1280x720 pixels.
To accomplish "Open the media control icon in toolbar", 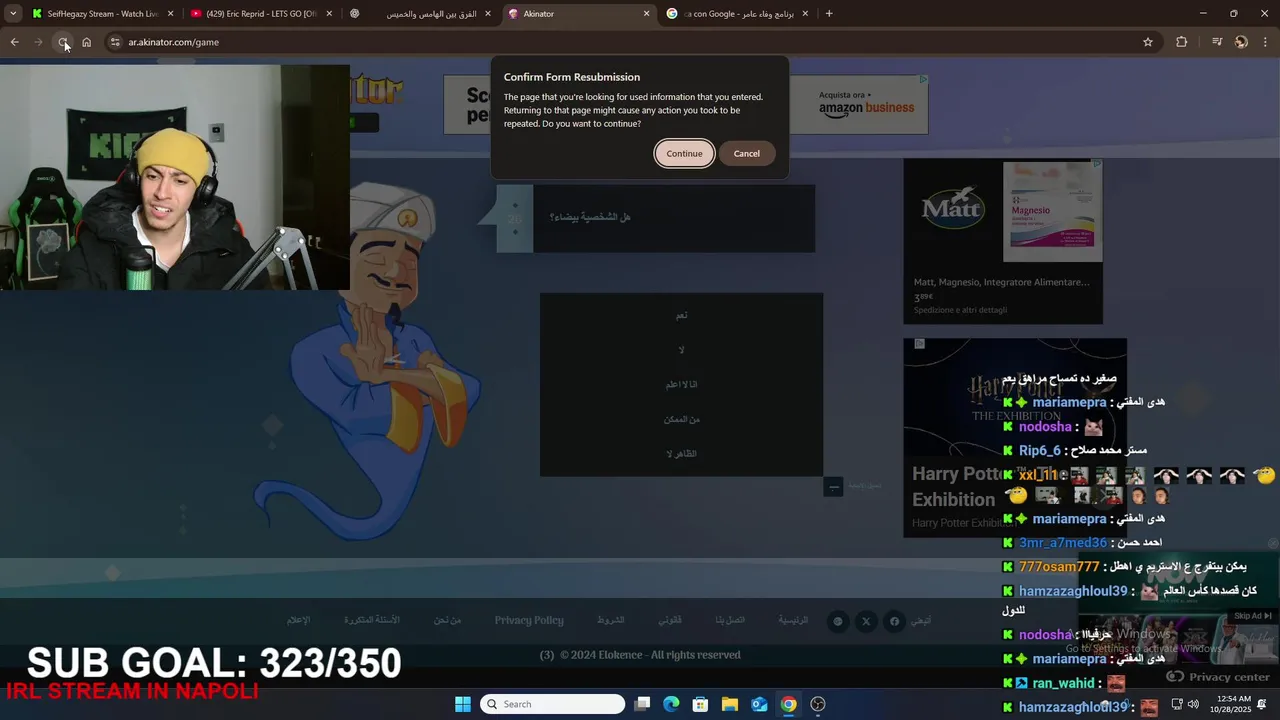I will point(1216,42).
